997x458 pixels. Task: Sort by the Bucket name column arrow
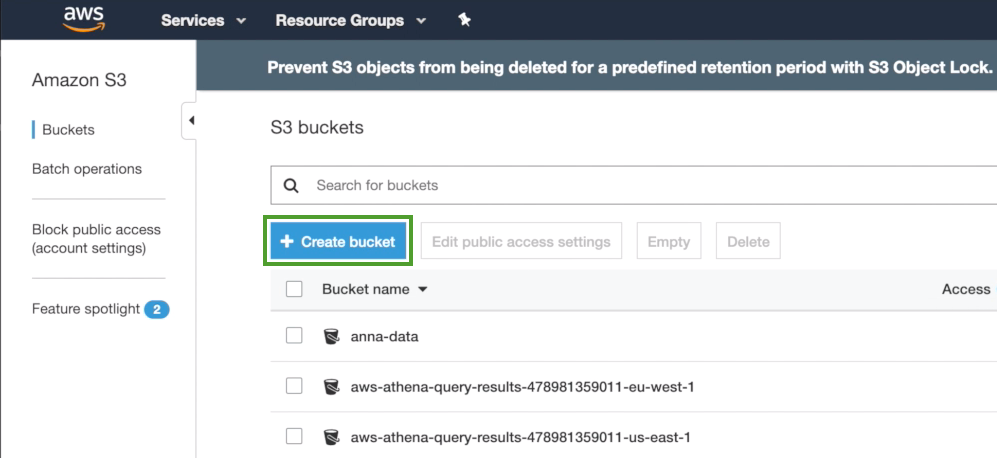pos(423,290)
